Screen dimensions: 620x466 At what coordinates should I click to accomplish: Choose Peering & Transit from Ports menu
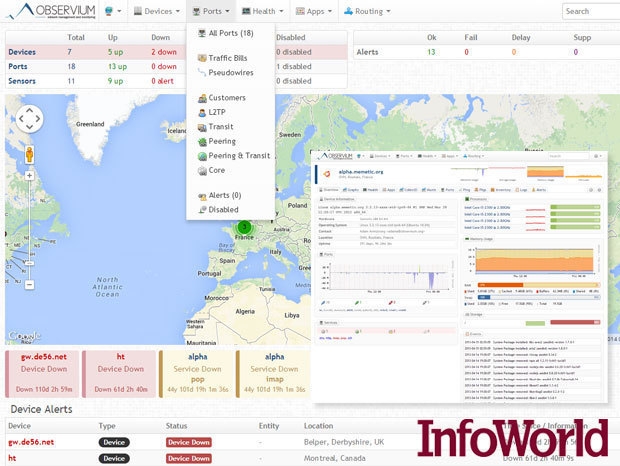point(239,156)
